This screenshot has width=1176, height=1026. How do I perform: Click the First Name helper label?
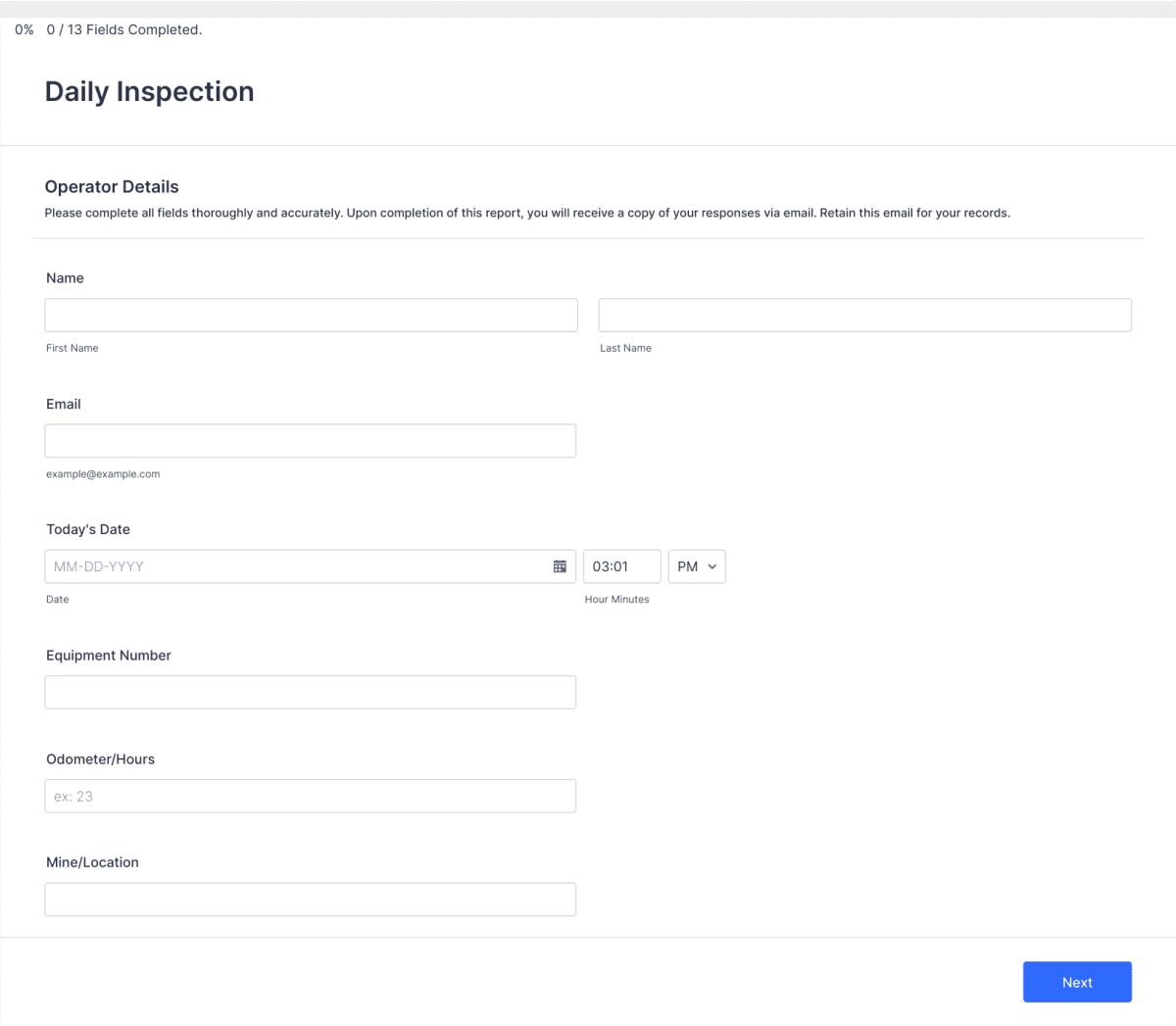pos(72,348)
